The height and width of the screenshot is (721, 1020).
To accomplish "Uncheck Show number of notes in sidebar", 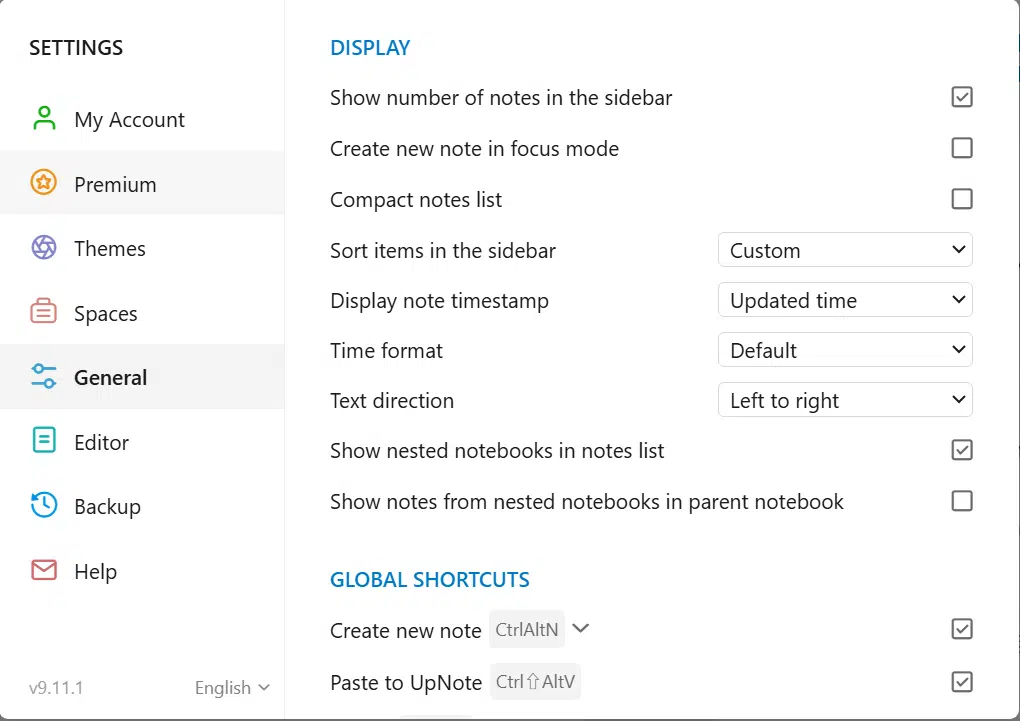I will pos(961,97).
